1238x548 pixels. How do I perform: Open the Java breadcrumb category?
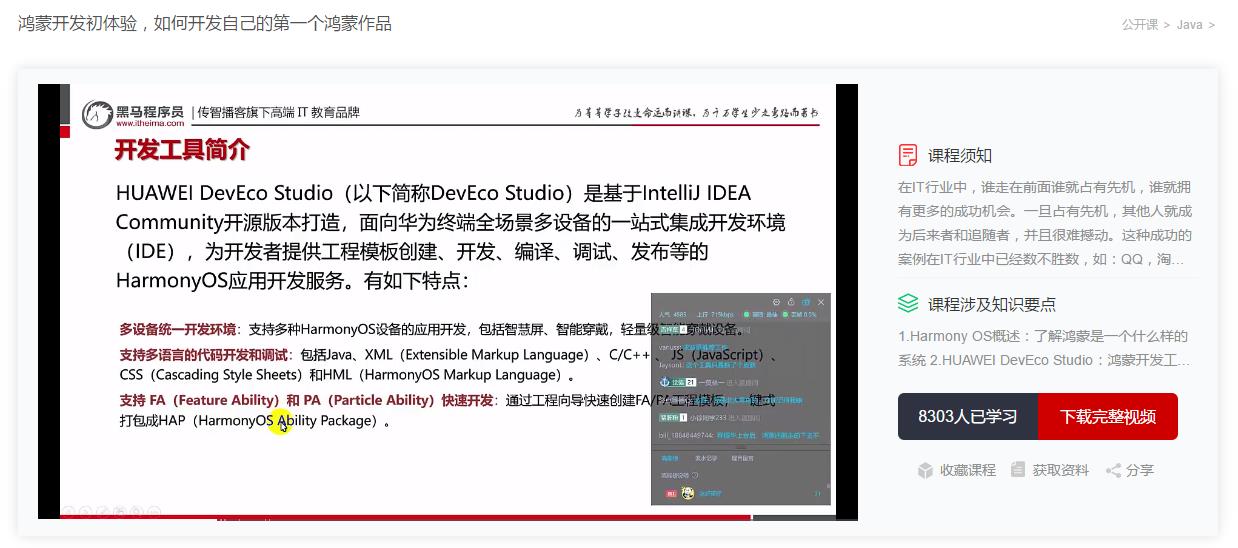coord(1189,25)
